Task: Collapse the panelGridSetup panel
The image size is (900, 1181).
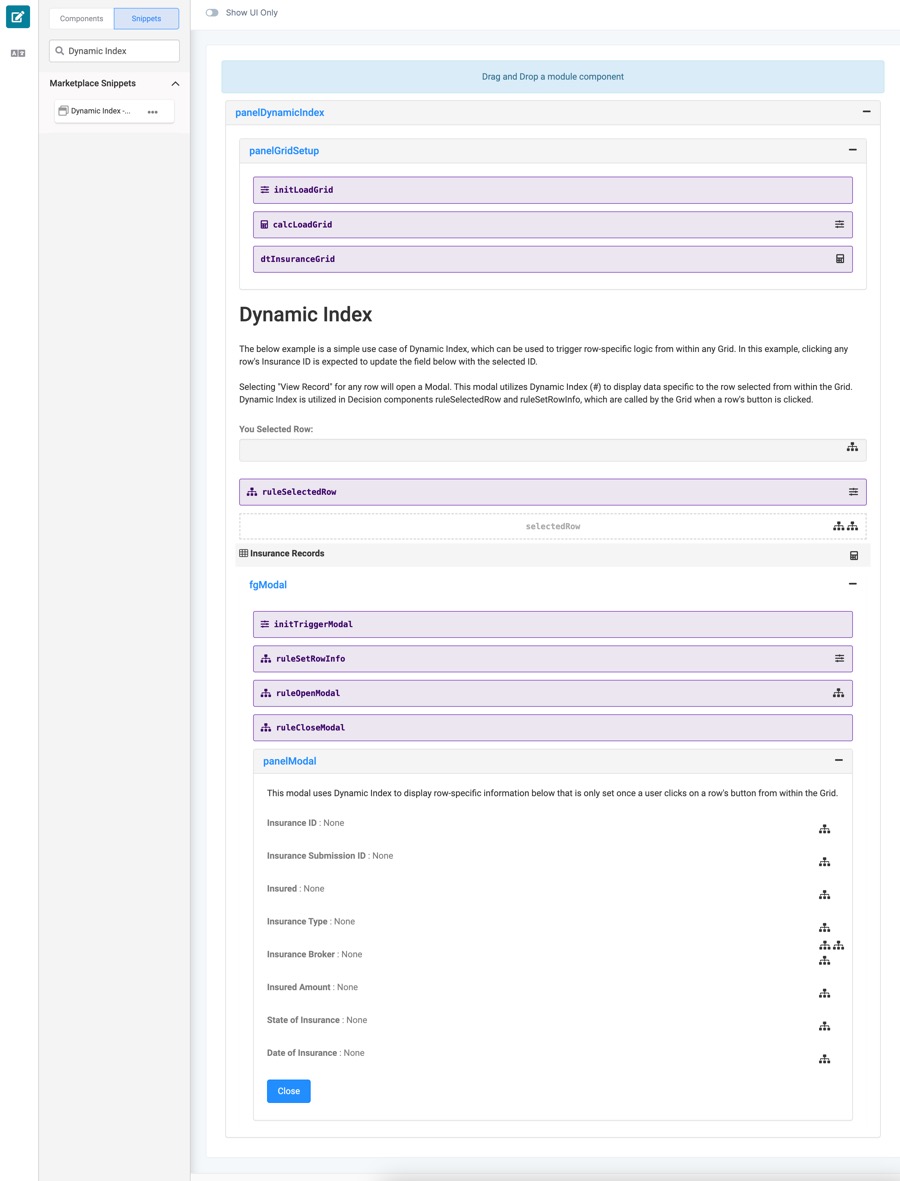Action: (853, 150)
